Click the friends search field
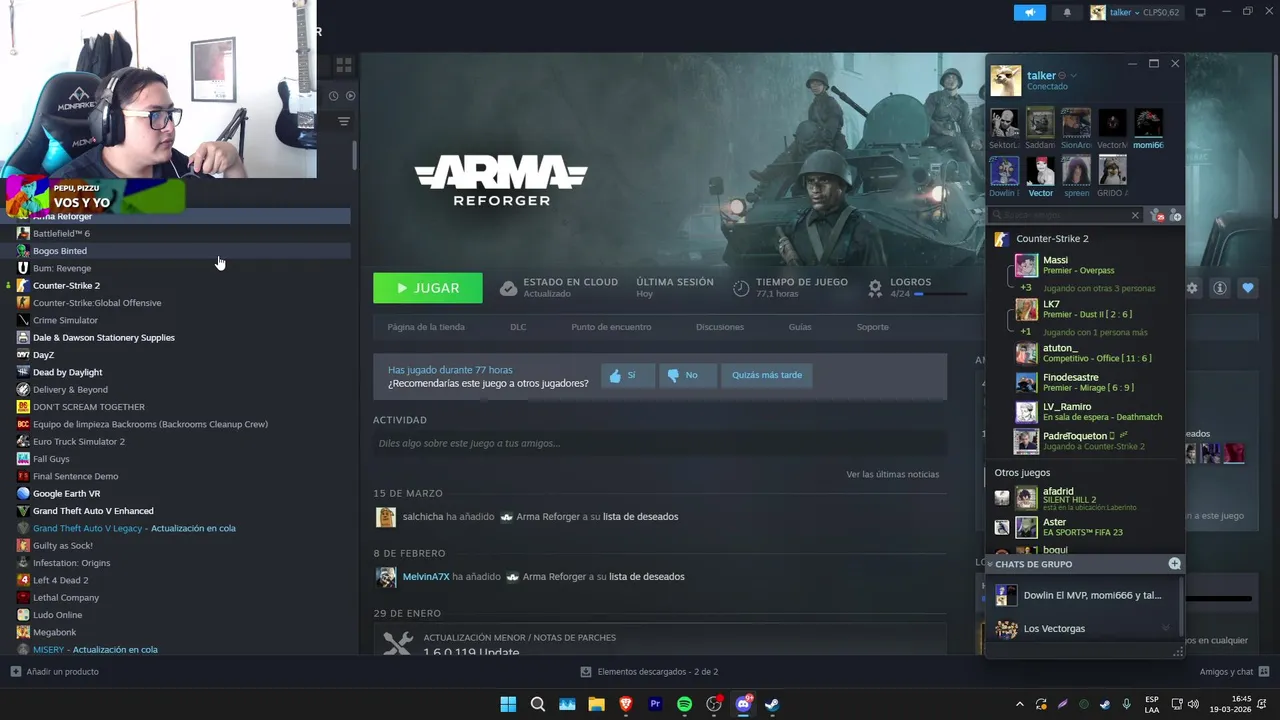This screenshot has width=1280, height=720. pos(1066,216)
